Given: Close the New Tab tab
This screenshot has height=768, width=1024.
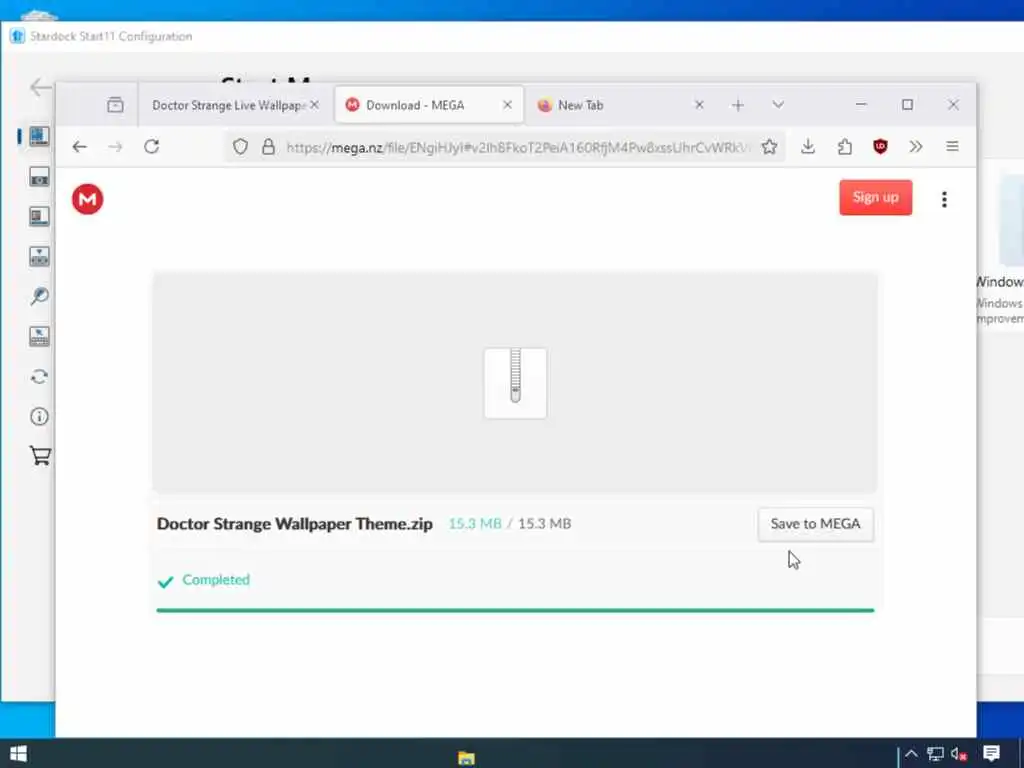Looking at the screenshot, I should click(699, 105).
